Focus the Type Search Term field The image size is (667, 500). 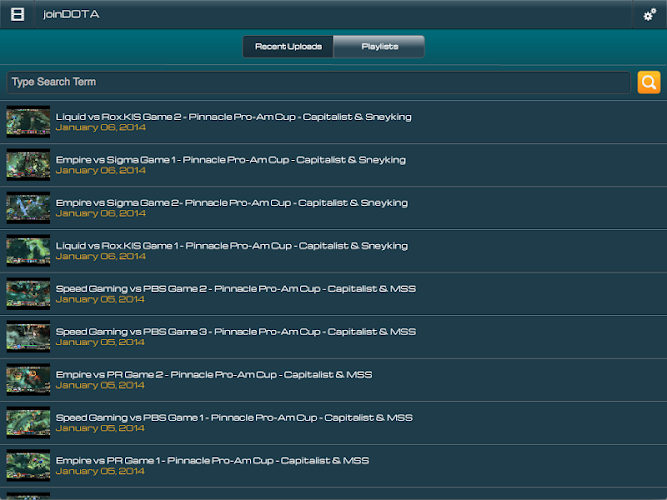(x=318, y=82)
